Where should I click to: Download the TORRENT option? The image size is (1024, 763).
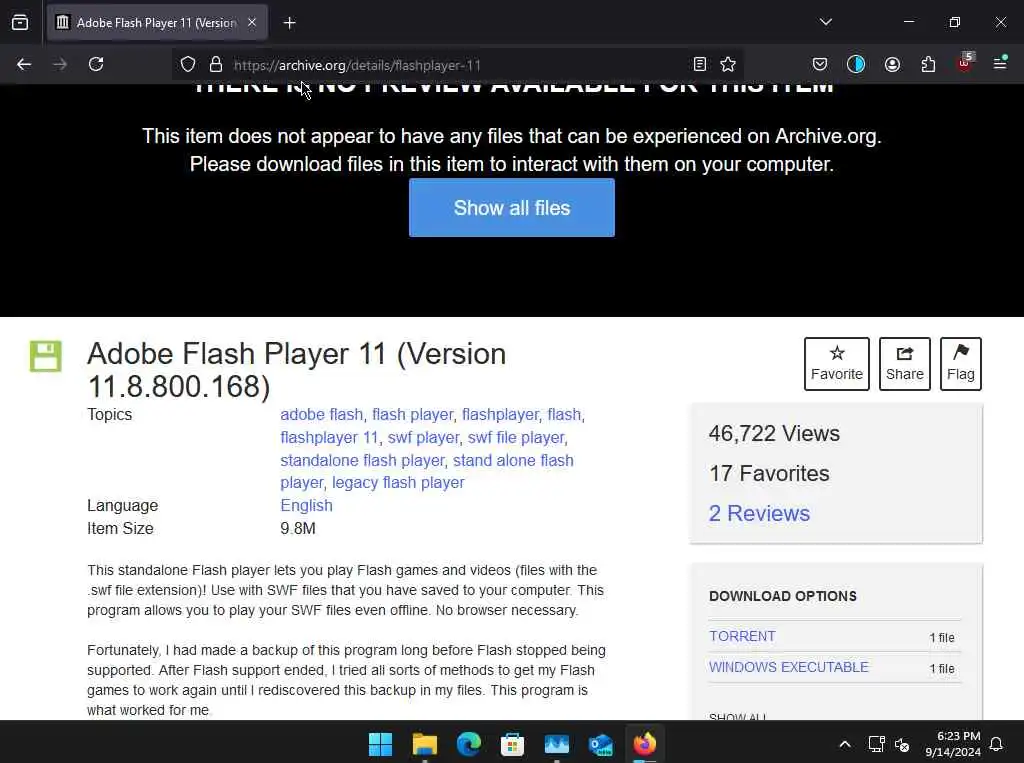(743, 636)
